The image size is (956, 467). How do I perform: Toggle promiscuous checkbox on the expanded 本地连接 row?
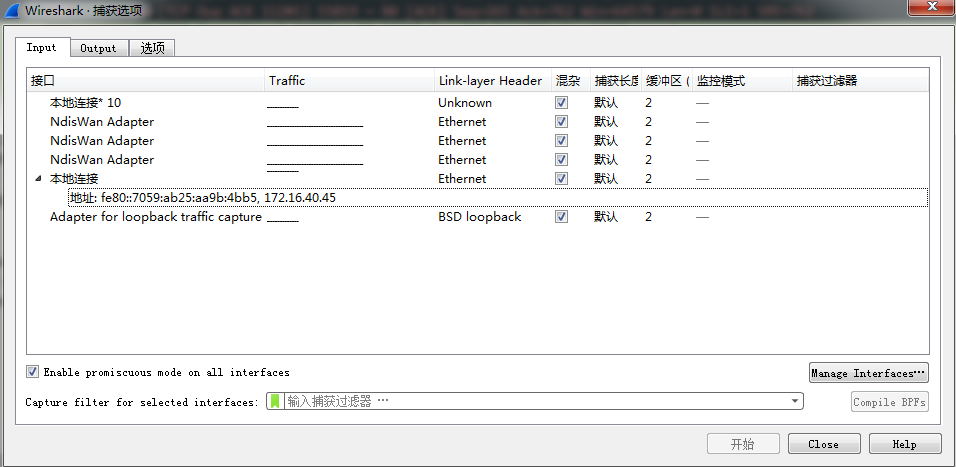(561, 179)
